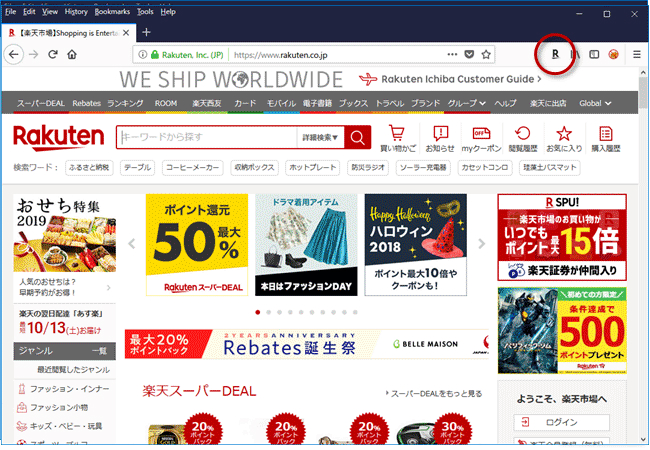Image resolution: width=650 pixels, height=450 pixels.
Task: Open the shopping cart icon
Action: pos(398,138)
